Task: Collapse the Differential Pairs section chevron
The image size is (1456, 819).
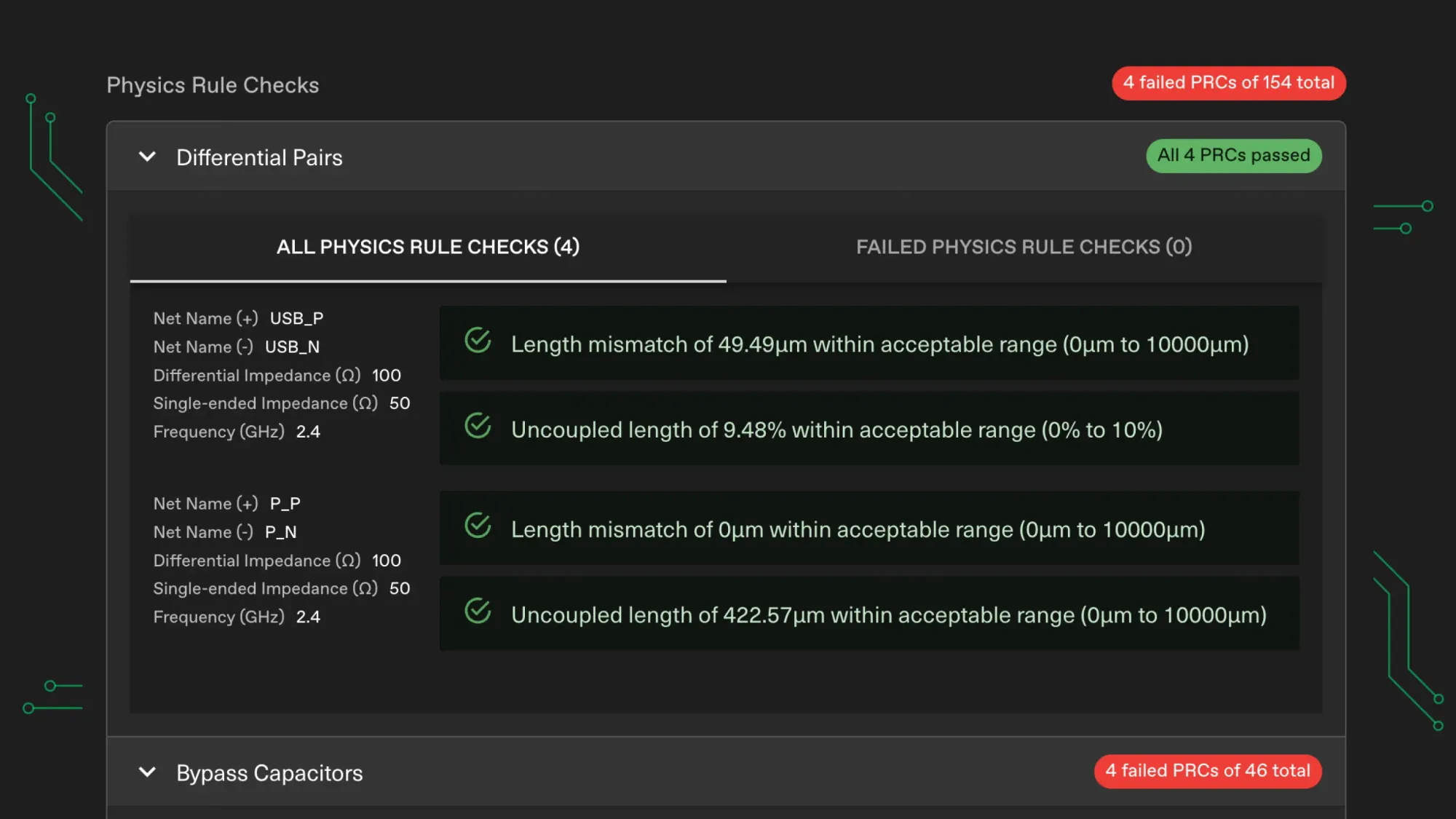Action: (147, 157)
